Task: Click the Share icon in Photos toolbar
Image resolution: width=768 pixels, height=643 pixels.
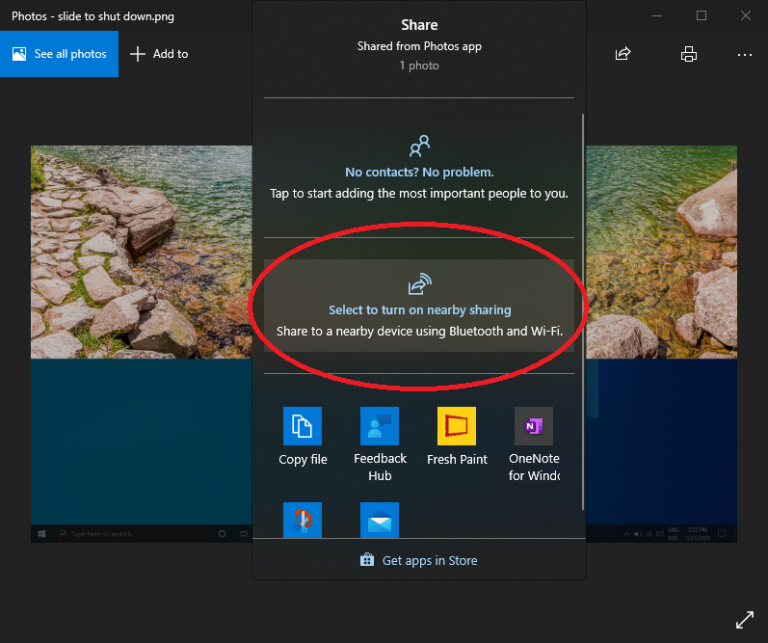Action: click(623, 54)
